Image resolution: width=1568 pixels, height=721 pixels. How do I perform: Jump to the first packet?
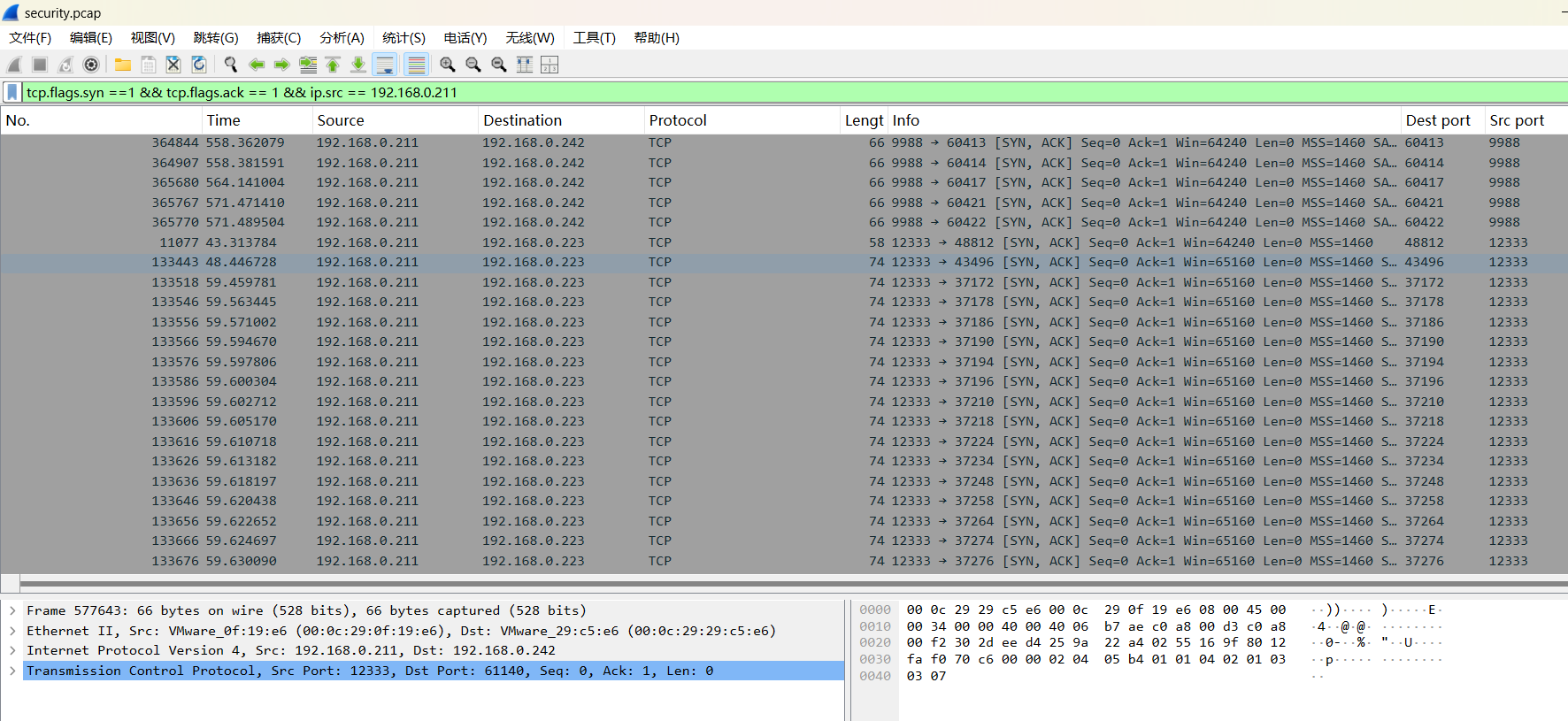tap(333, 65)
